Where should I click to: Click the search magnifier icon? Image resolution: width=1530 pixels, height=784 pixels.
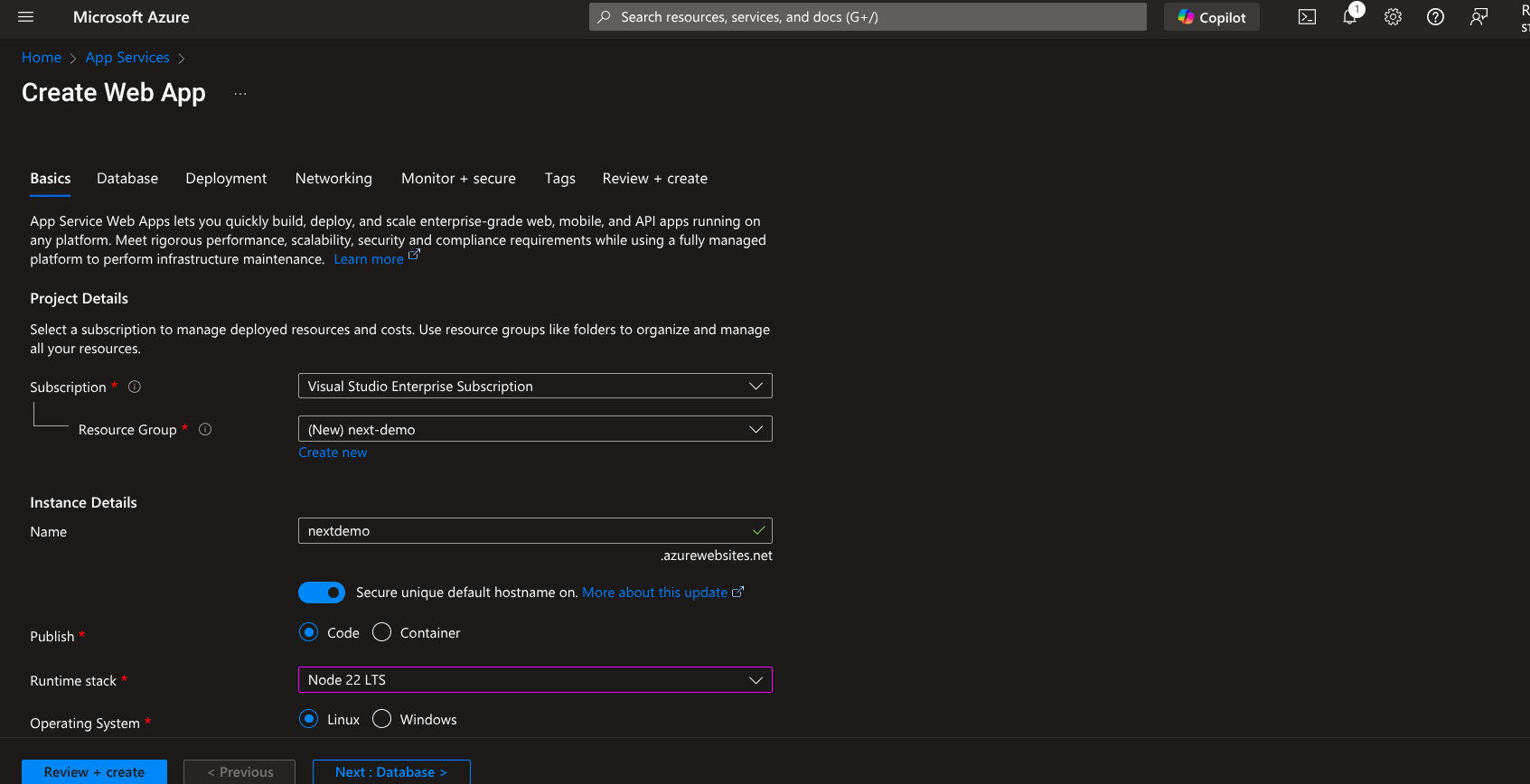(x=605, y=17)
